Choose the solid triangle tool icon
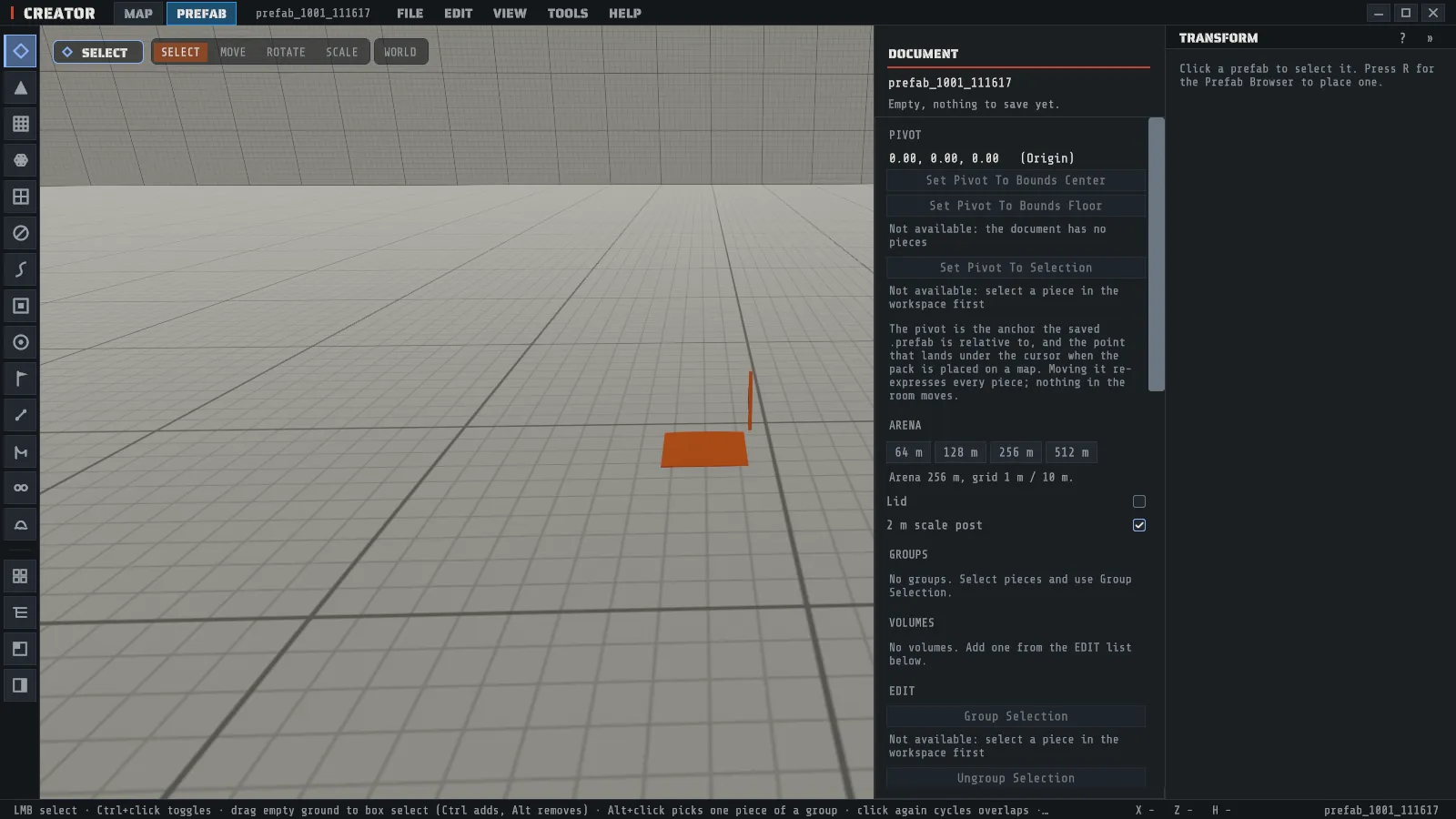Image resolution: width=1456 pixels, height=819 pixels. point(20,87)
